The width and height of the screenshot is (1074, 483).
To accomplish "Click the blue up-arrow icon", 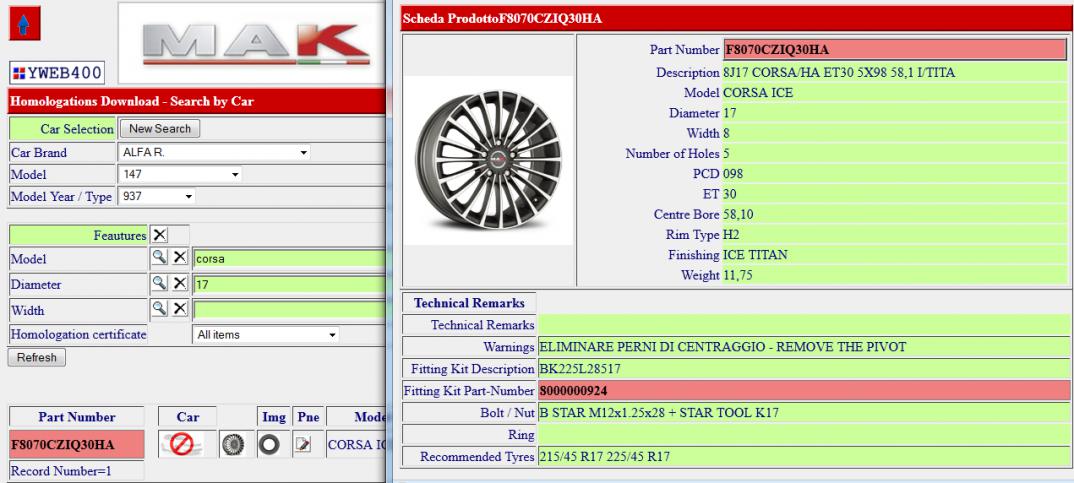I will 25,23.
